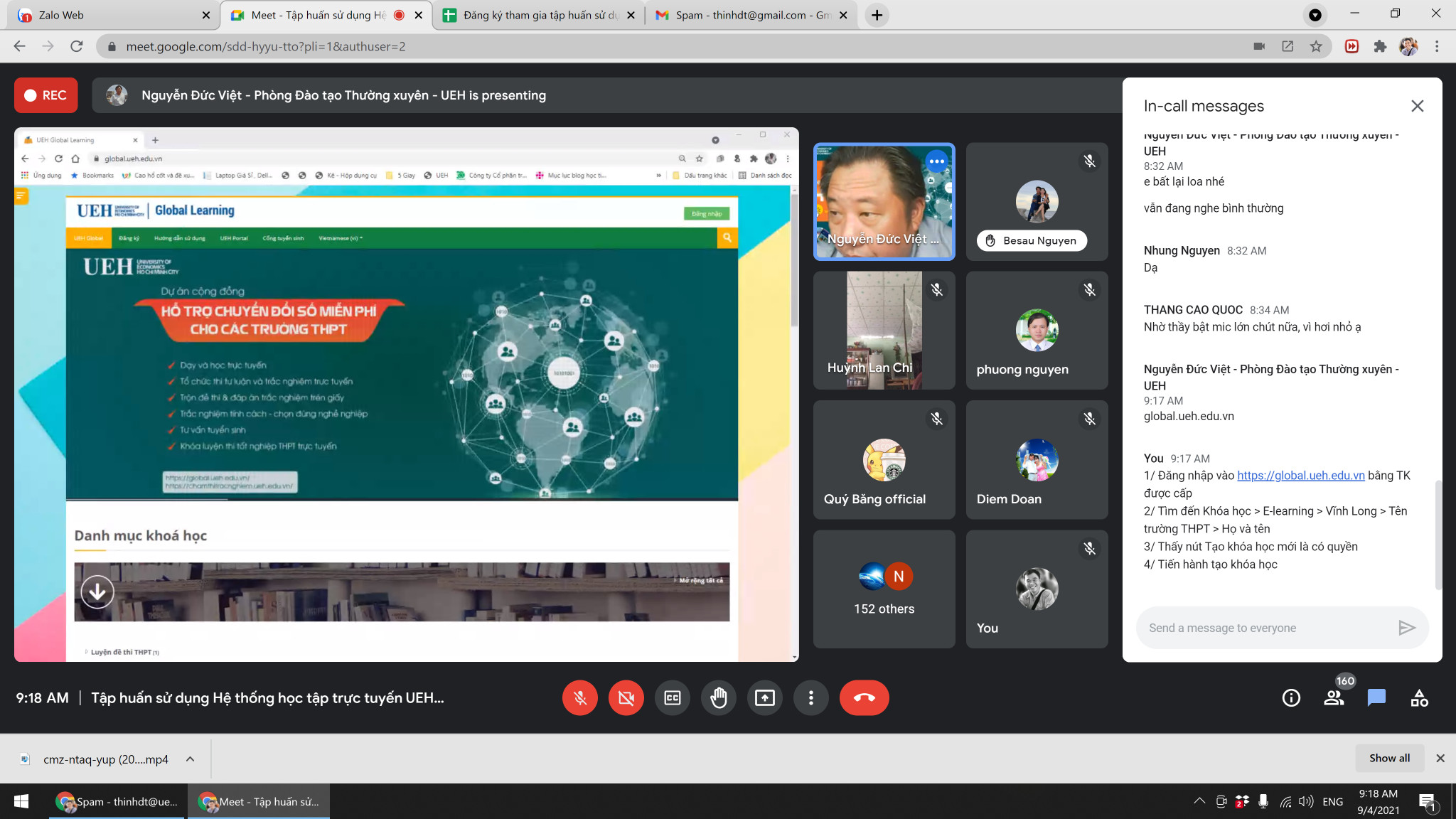1456x819 pixels.
Task: Click the tab search dropdown circle icon
Action: click(x=1315, y=15)
